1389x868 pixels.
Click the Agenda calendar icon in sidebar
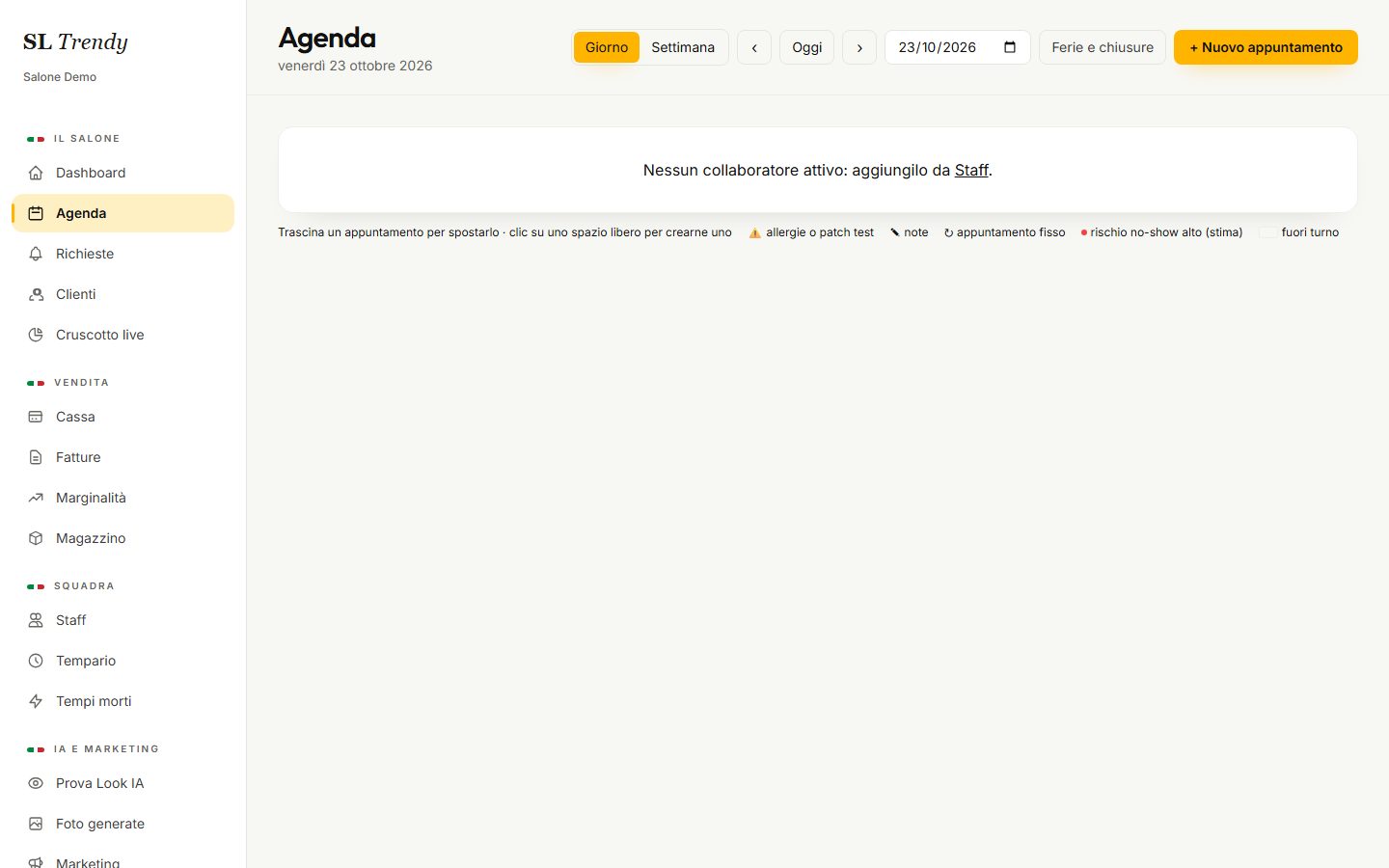click(x=36, y=213)
